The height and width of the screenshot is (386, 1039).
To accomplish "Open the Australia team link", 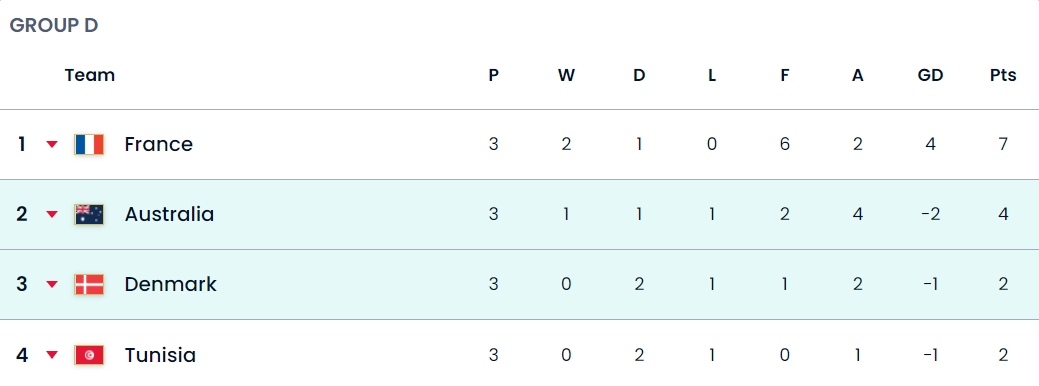I will [x=169, y=215].
